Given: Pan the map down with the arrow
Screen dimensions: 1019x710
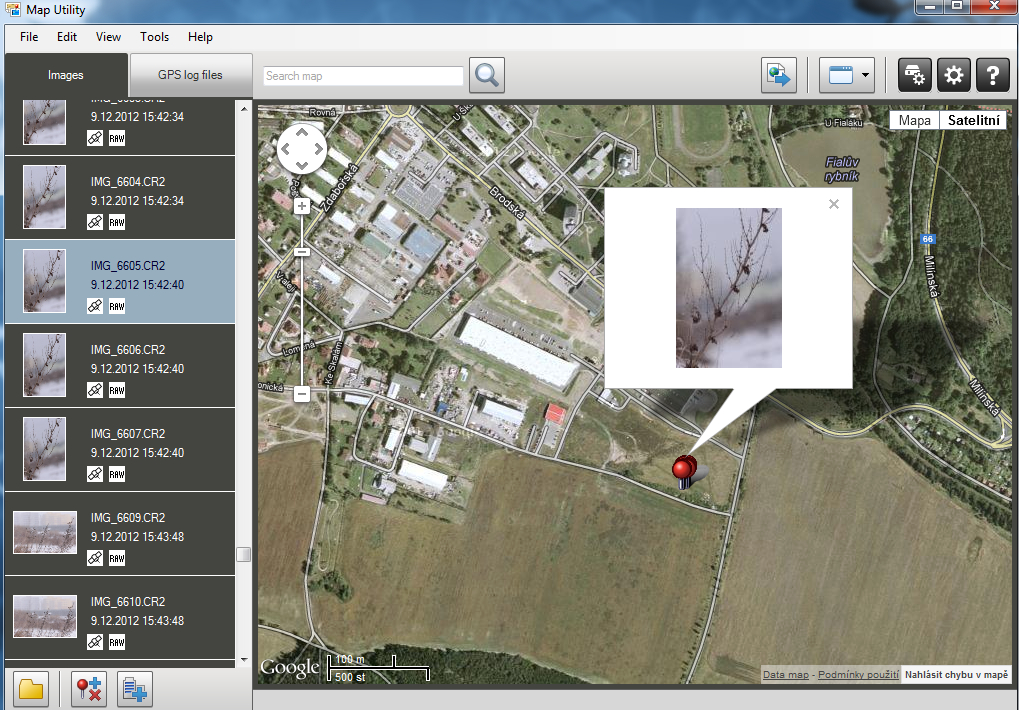Looking at the screenshot, I should click(x=302, y=165).
